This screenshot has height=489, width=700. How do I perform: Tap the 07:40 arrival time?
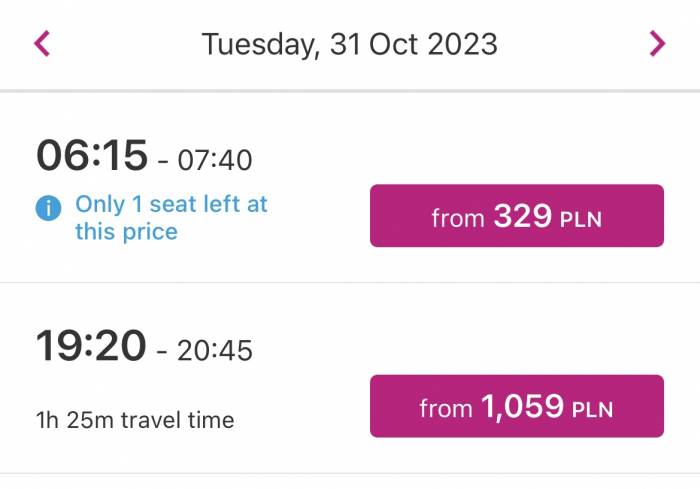[x=215, y=160]
